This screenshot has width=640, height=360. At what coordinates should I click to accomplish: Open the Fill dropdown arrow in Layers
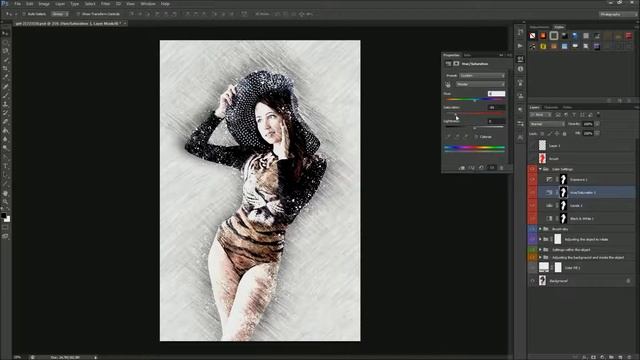point(597,133)
